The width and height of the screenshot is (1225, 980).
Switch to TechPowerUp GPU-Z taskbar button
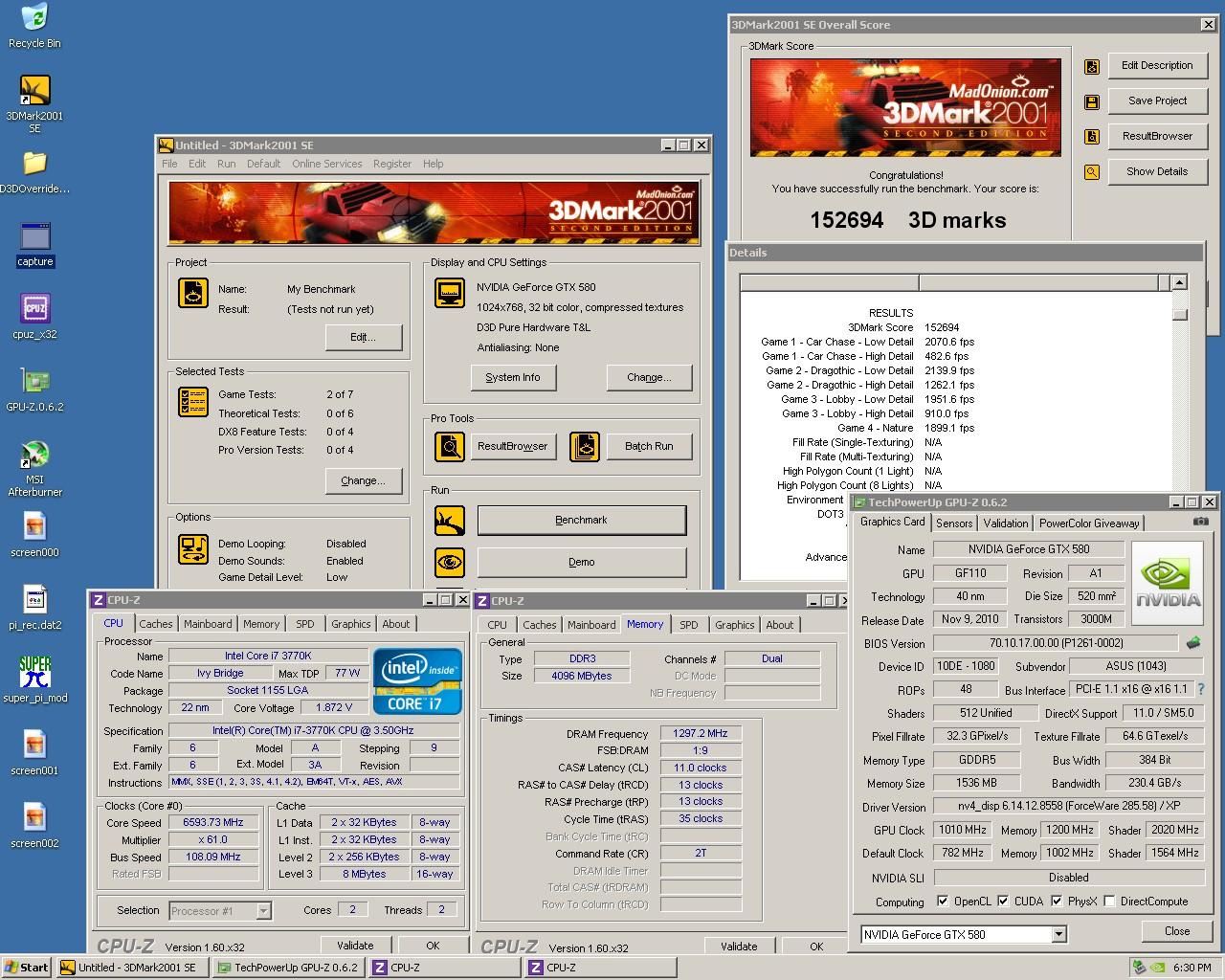point(287,968)
